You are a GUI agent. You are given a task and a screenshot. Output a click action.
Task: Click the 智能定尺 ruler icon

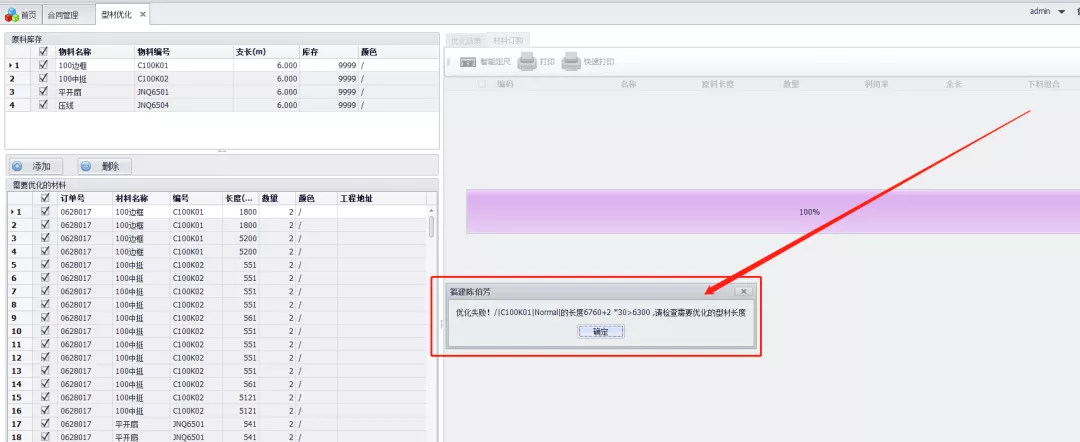(467, 62)
